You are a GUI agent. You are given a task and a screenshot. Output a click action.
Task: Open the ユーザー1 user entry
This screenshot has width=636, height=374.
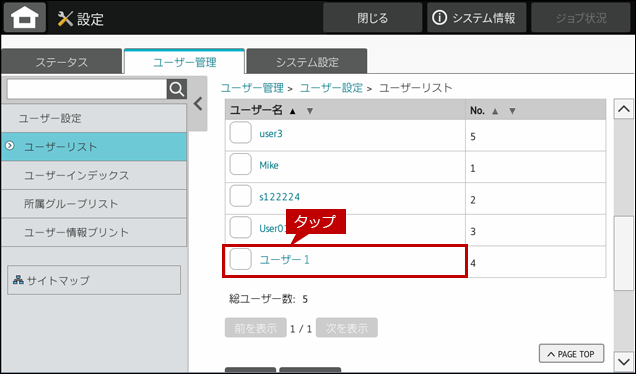284,260
